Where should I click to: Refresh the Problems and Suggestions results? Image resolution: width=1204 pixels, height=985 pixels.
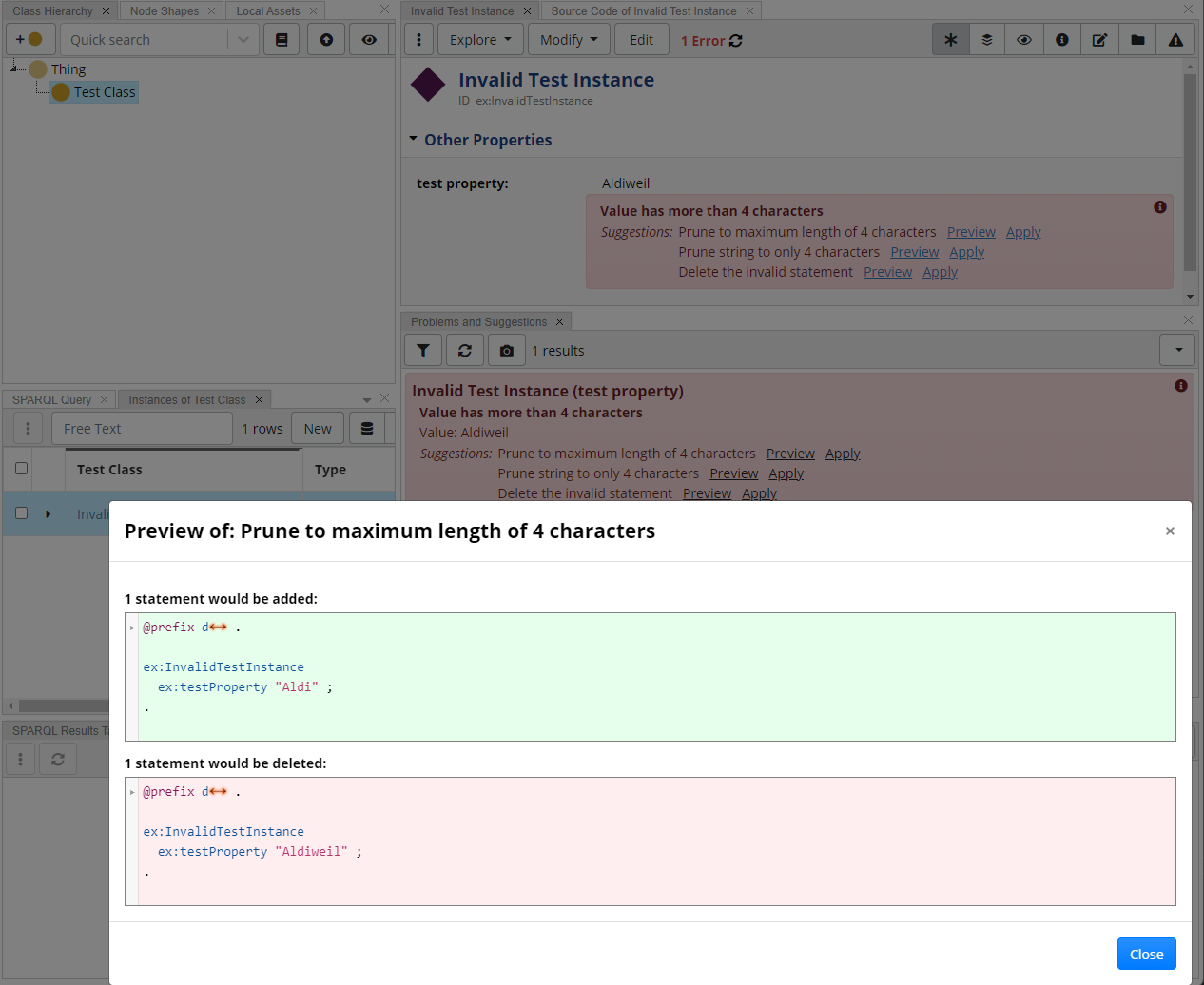point(464,350)
